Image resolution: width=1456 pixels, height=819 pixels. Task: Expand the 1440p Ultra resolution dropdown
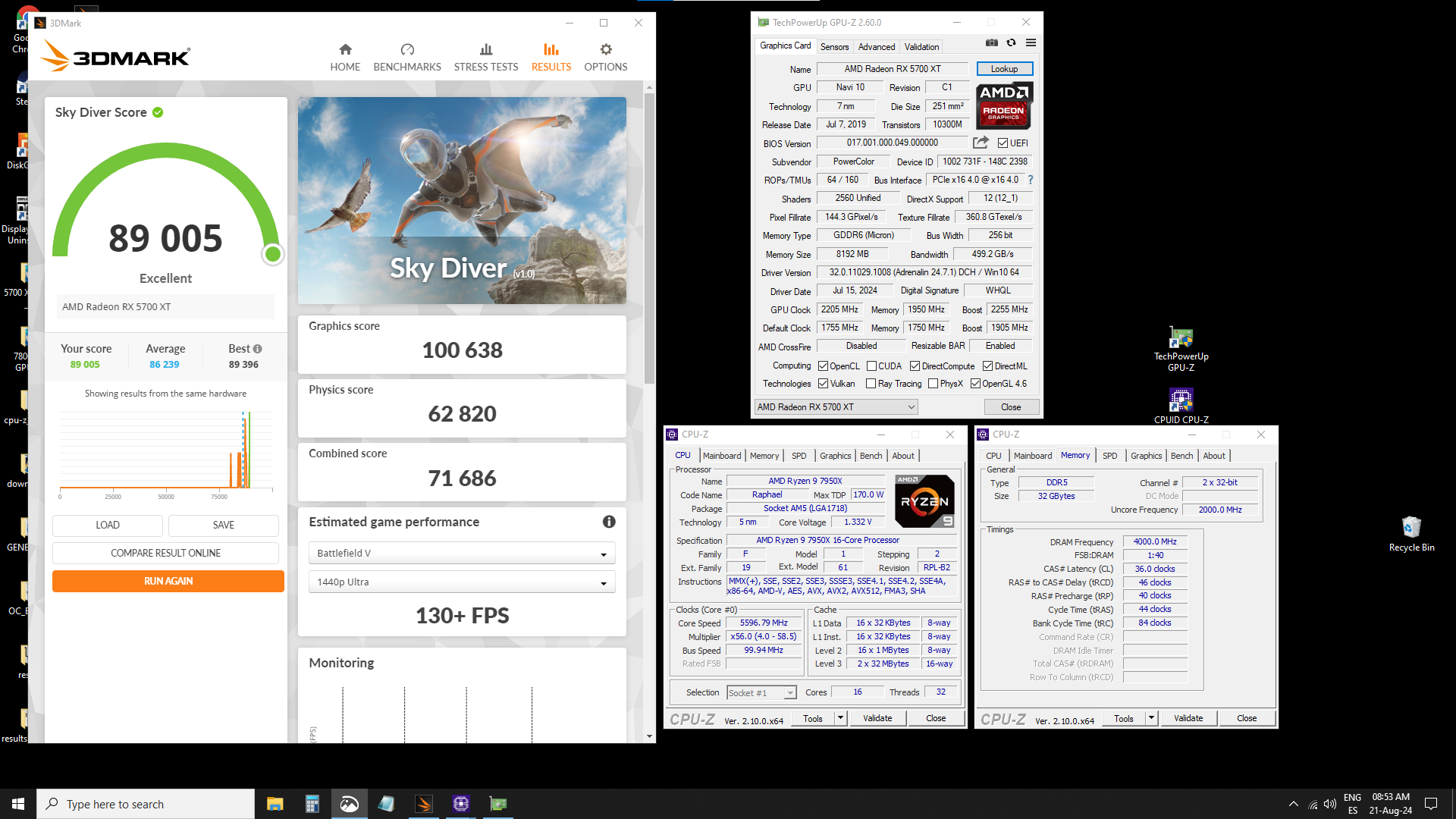point(462,582)
